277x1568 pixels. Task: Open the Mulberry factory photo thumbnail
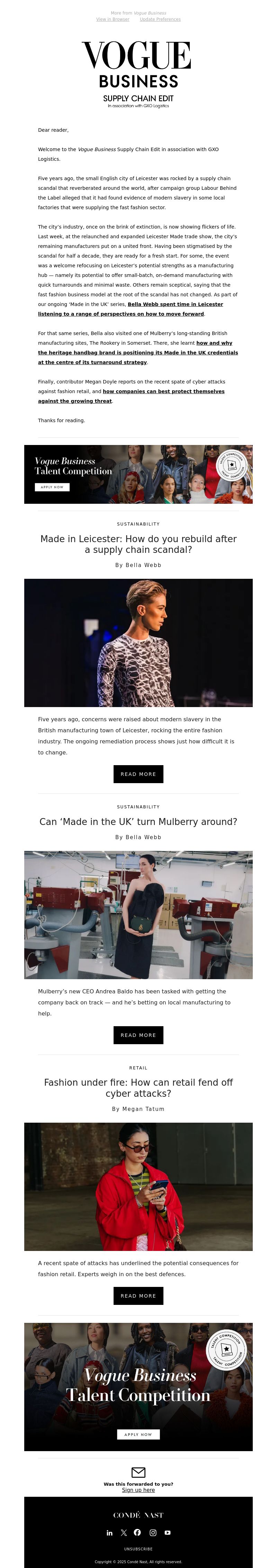coord(138,915)
